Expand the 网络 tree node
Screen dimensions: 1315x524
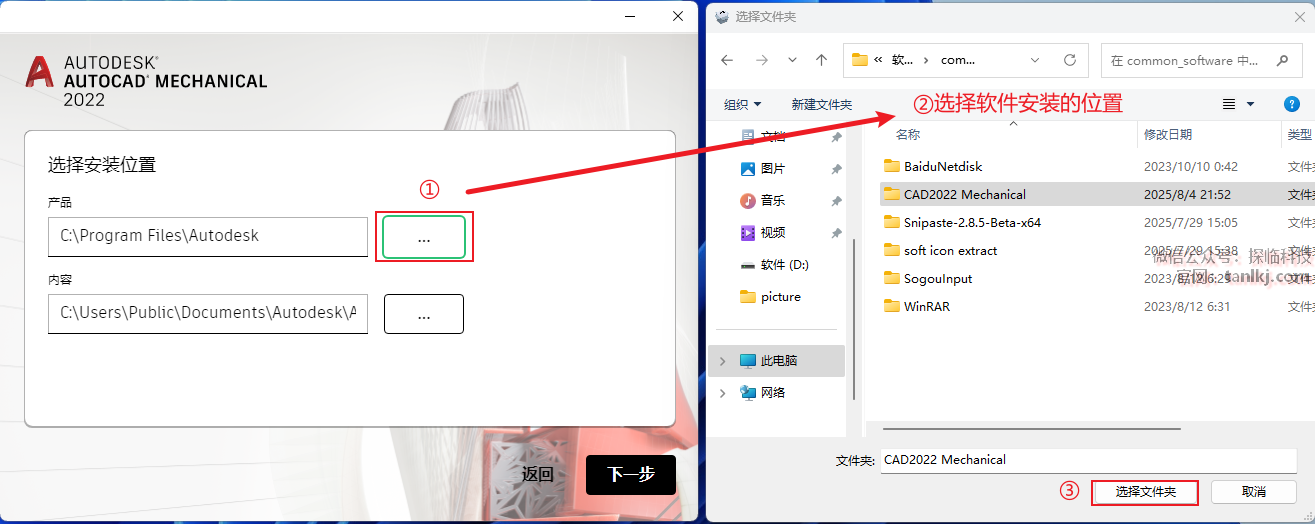point(723,392)
